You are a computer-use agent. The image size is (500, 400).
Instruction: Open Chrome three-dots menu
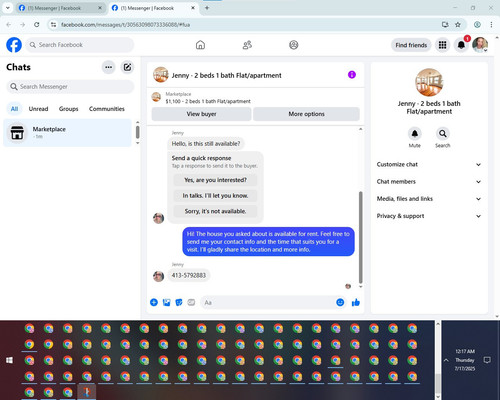(491, 24)
